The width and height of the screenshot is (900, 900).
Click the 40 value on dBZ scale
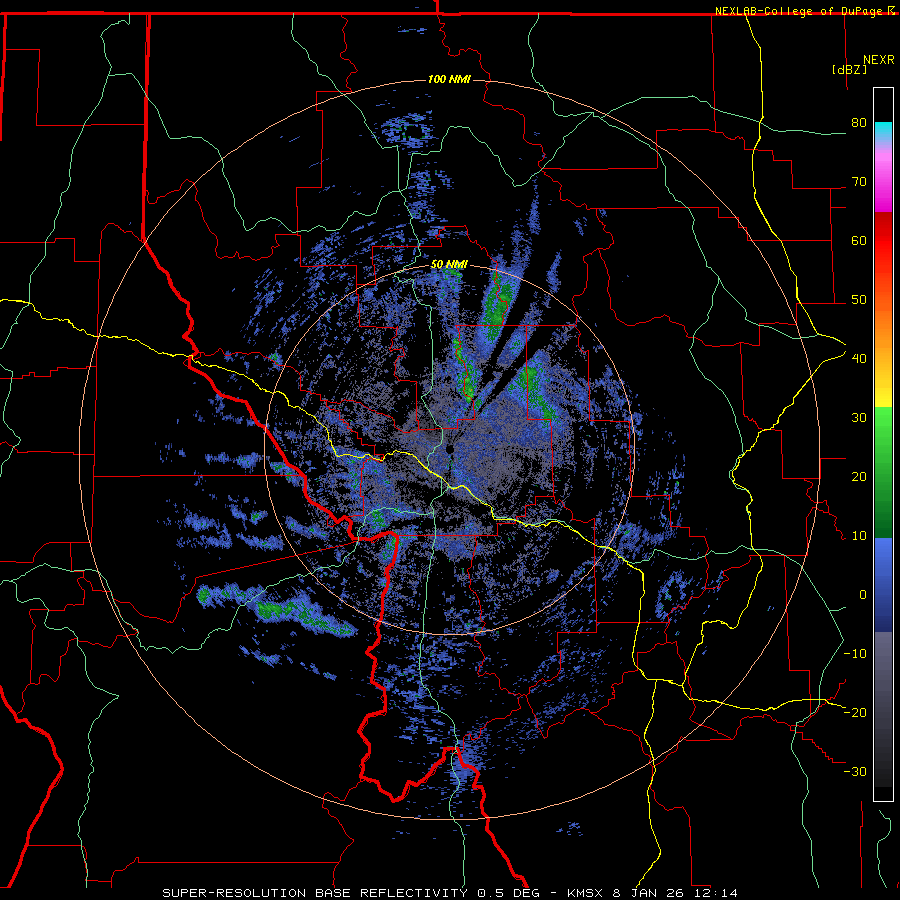[x=859, y=359]
